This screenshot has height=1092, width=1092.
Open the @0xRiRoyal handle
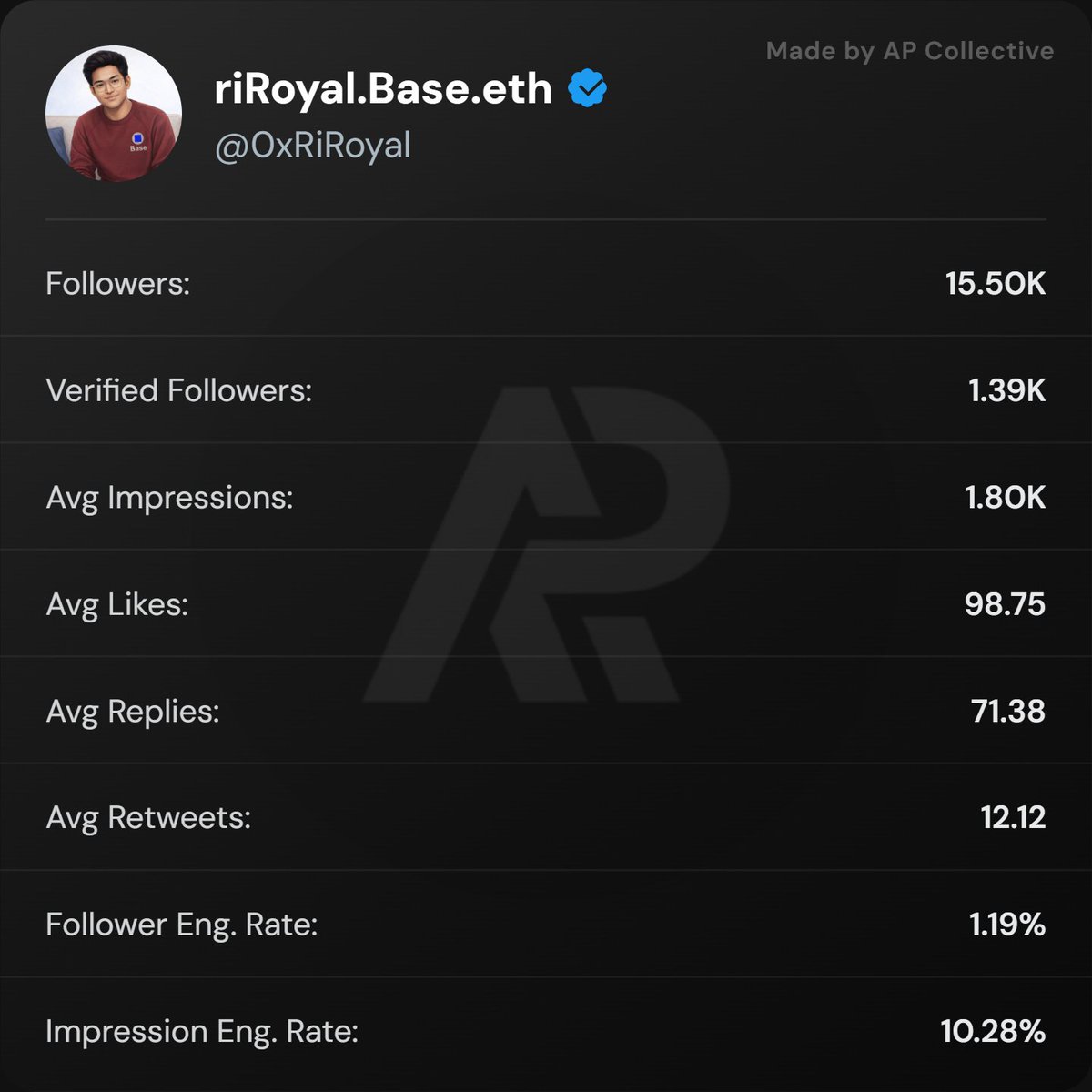pyautogui.click(x=312, y=146)
